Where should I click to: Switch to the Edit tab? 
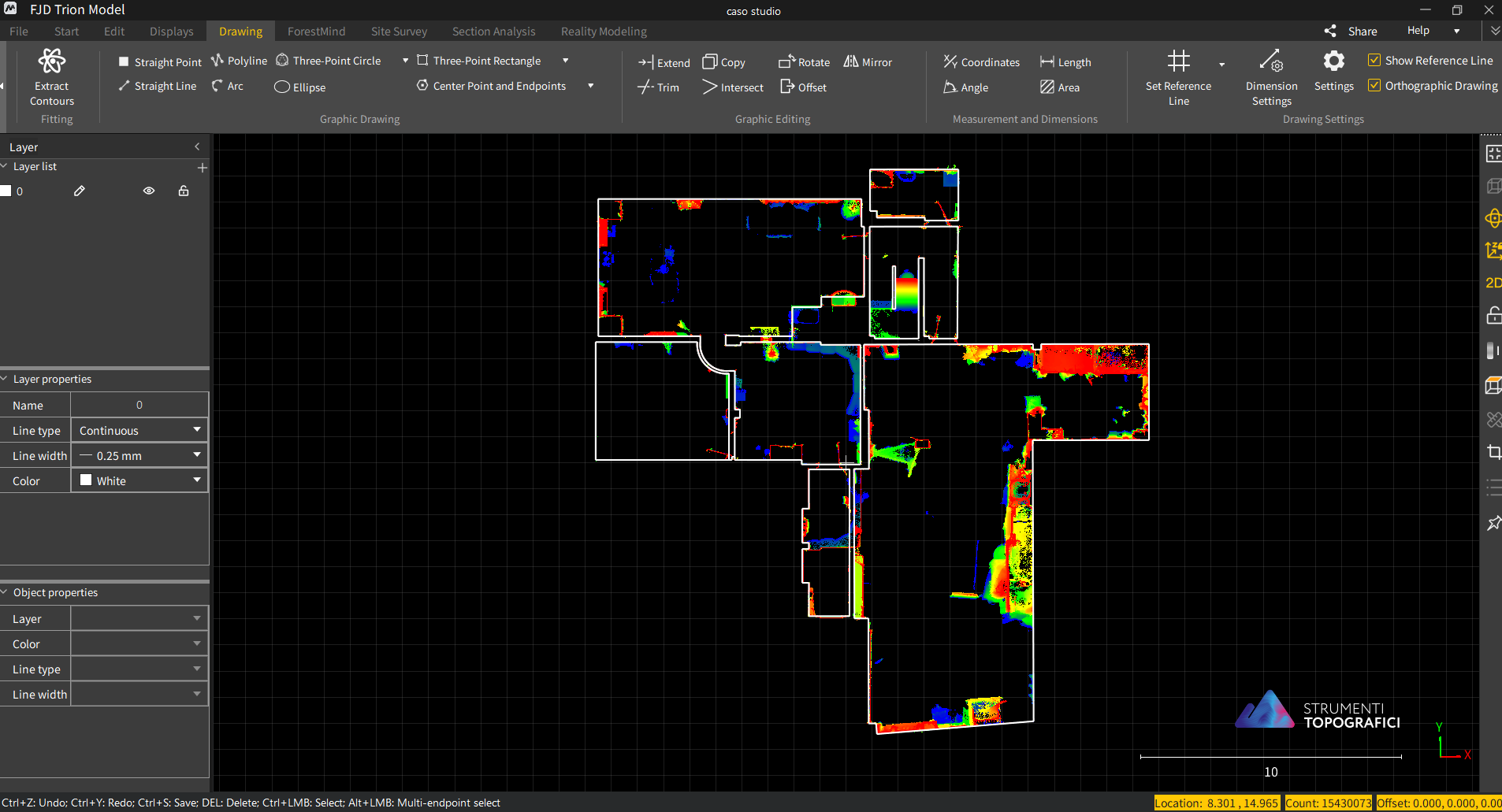(114, 32)
